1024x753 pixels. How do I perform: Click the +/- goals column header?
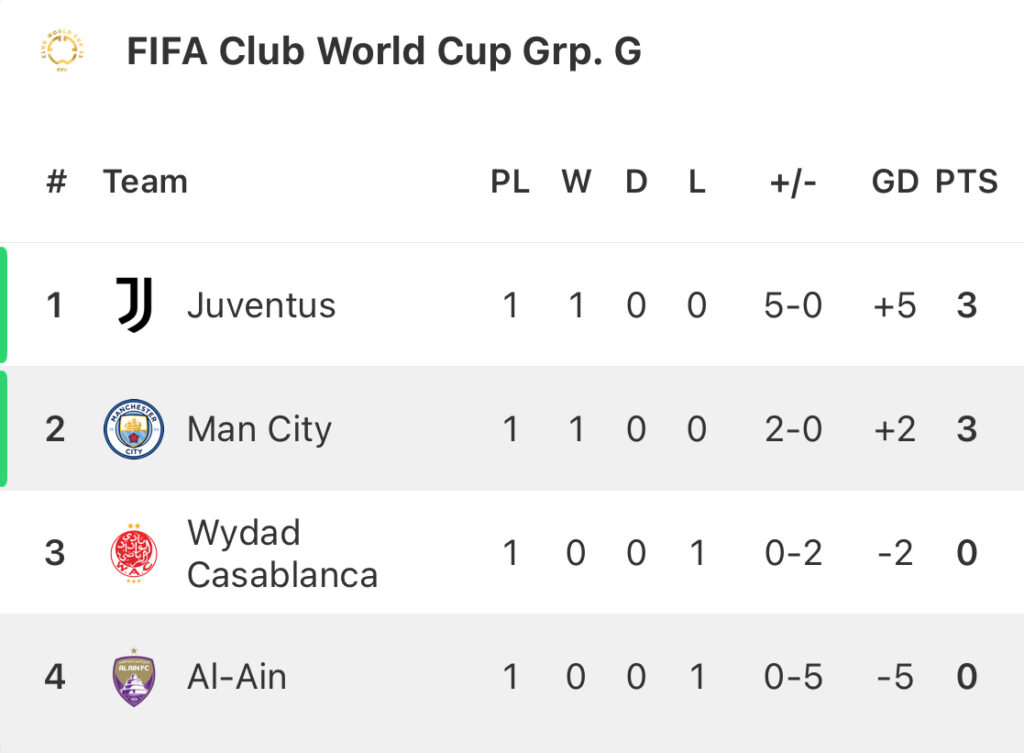click(x=793, y=183)
